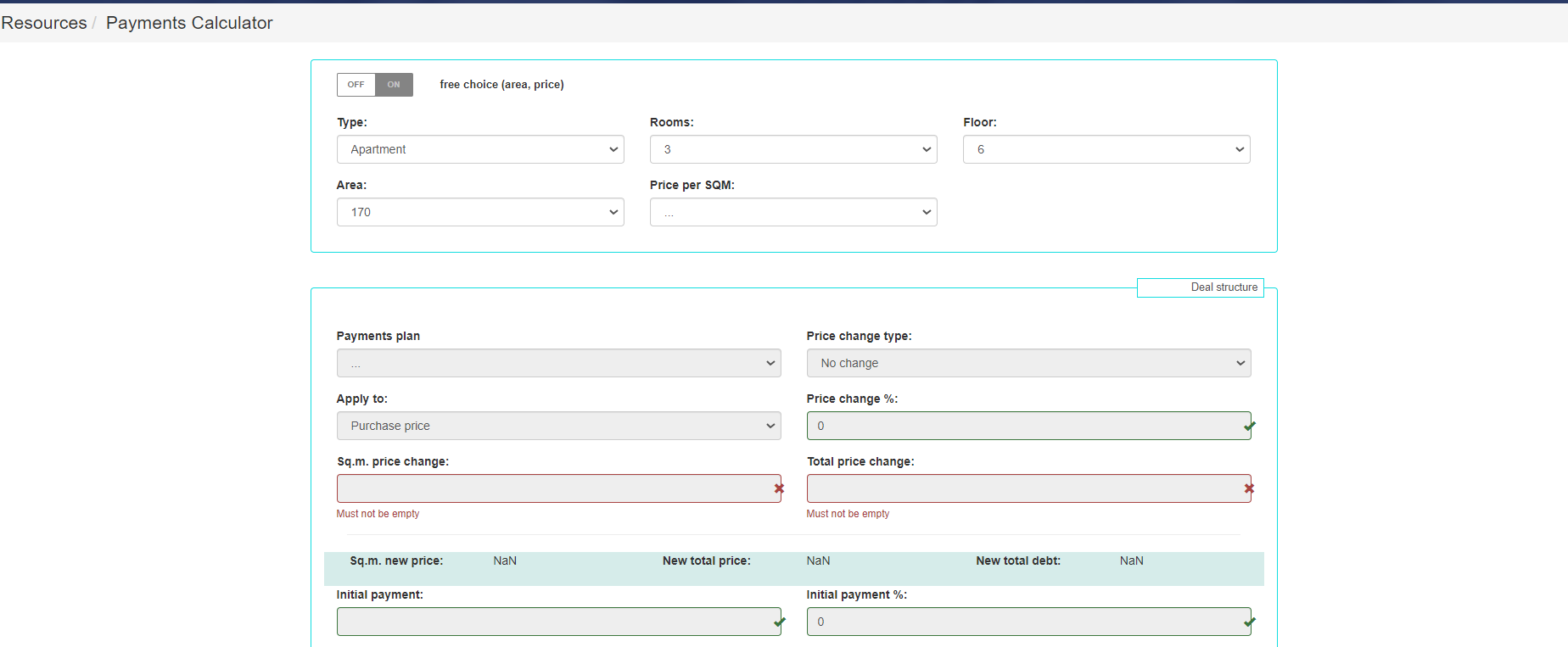Screen dimensions: 1568x647
Task: Select the Price change type dropdown
Action: tap(1028, 363)
